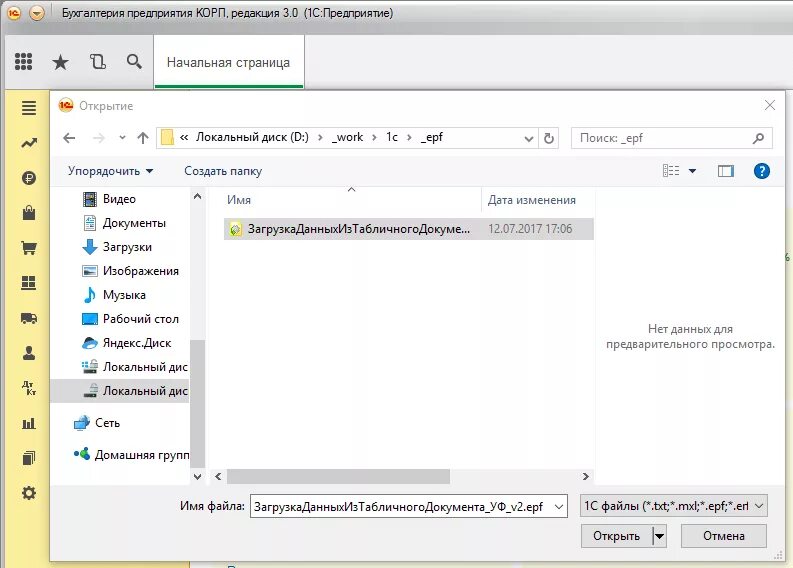The image size is (793, 568).
Task: Select Документы in the navigation tree
Action: [124, 223]
